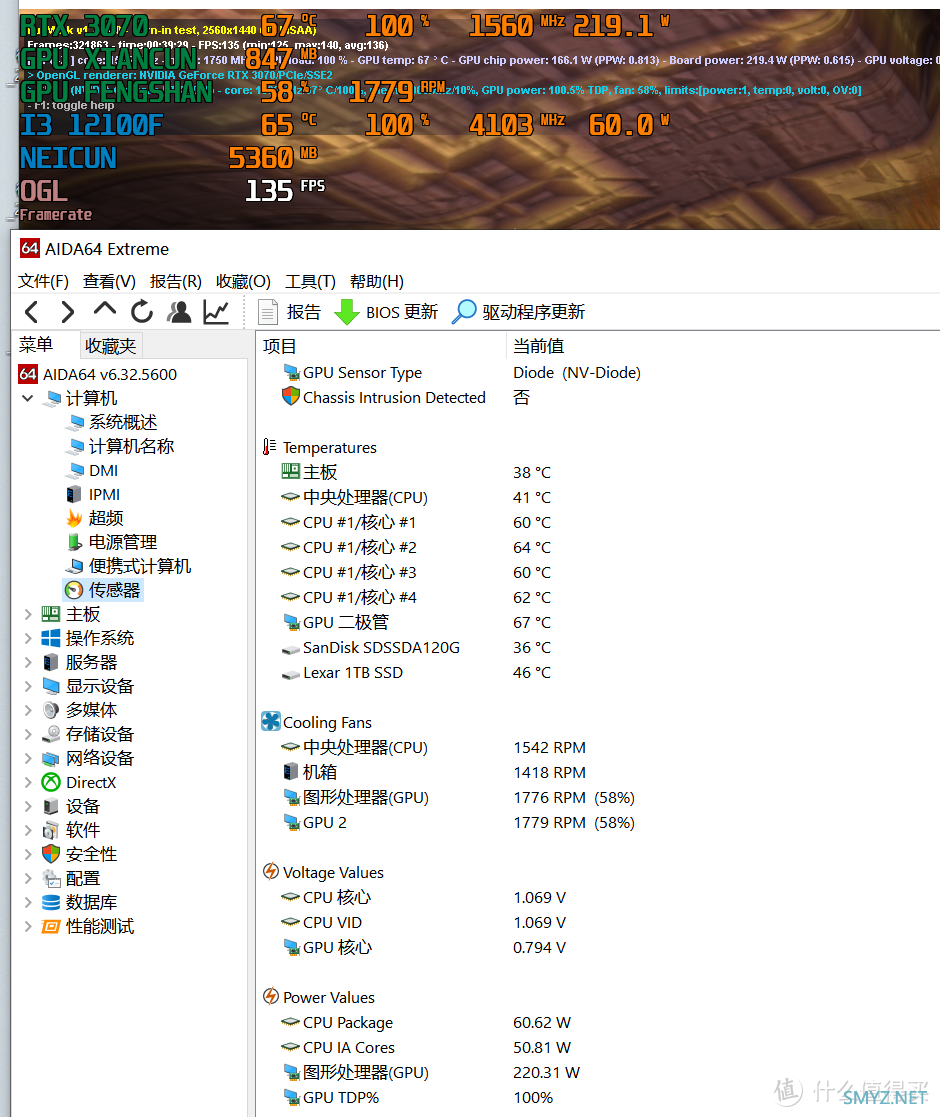Switch to the 收藏夹 tab
Screen dimensions: 940x1117
[x=110, y=346]
